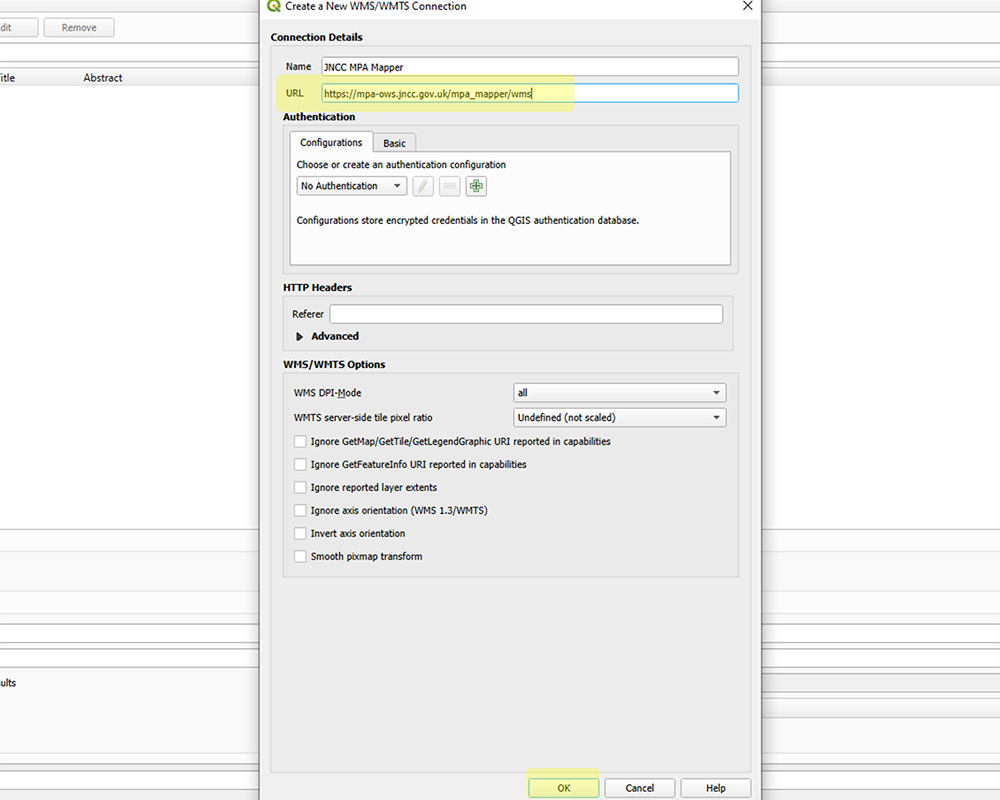Open the WMTS server-side tile pixel ratio dropdown
1000x800 pixels.
619,417
